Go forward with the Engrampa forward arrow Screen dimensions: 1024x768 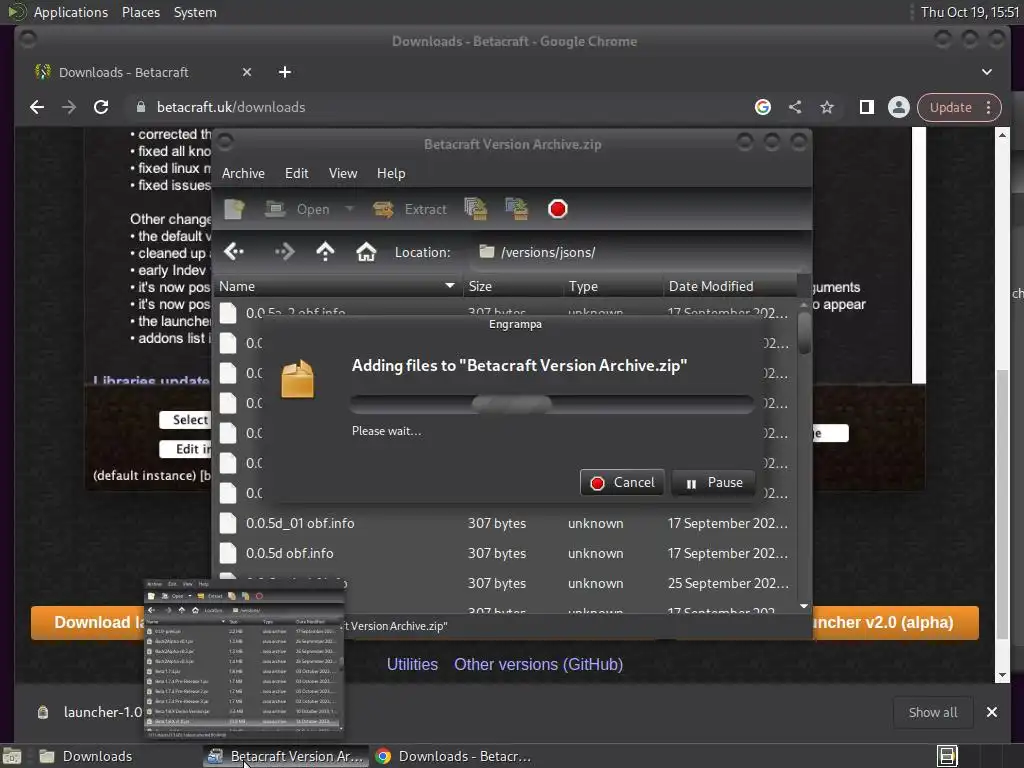pos(284,251)
